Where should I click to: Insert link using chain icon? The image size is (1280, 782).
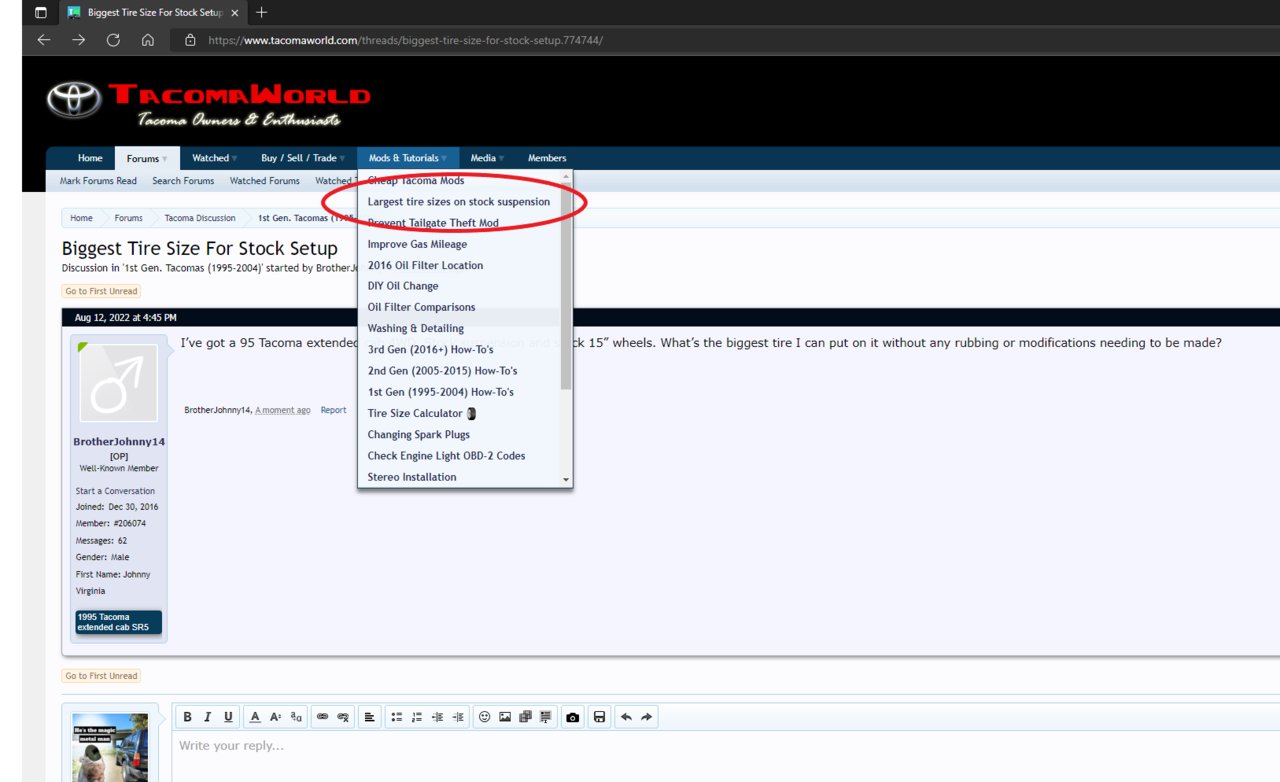pyautogui.click(x=322, y=717)
